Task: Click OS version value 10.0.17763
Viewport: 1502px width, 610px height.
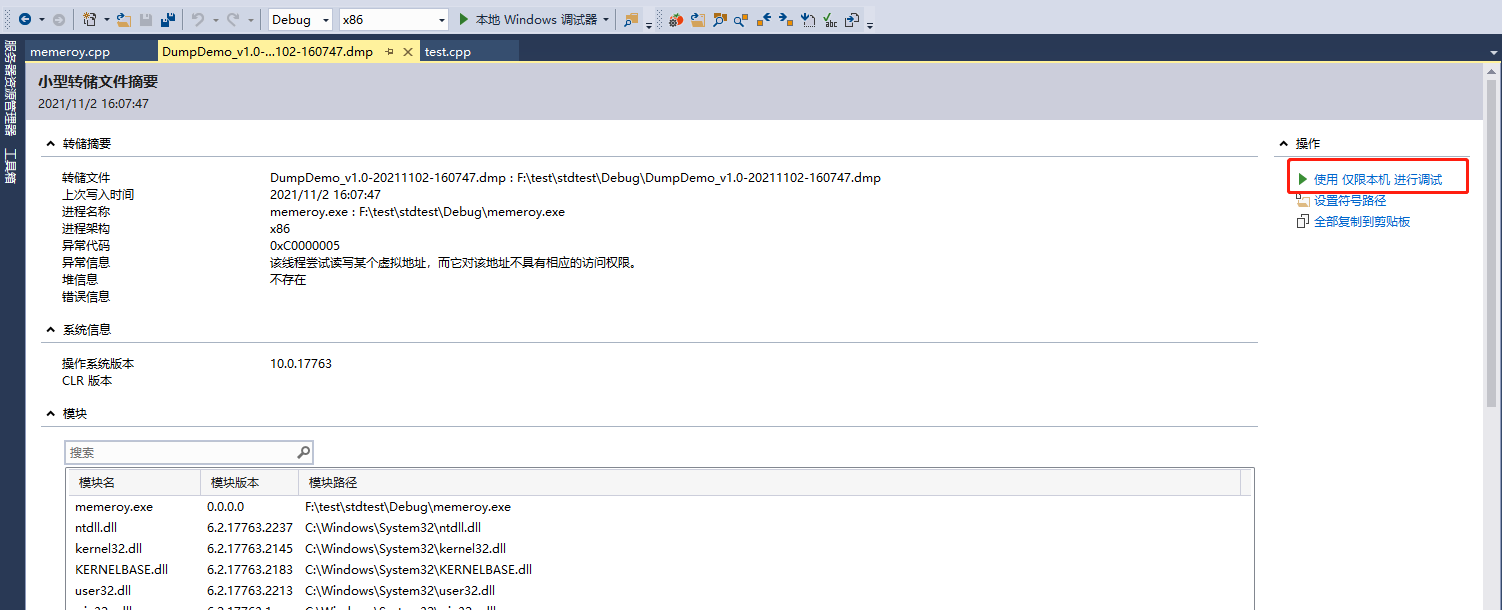Action: pyautogui.click(x=301, y=364)
